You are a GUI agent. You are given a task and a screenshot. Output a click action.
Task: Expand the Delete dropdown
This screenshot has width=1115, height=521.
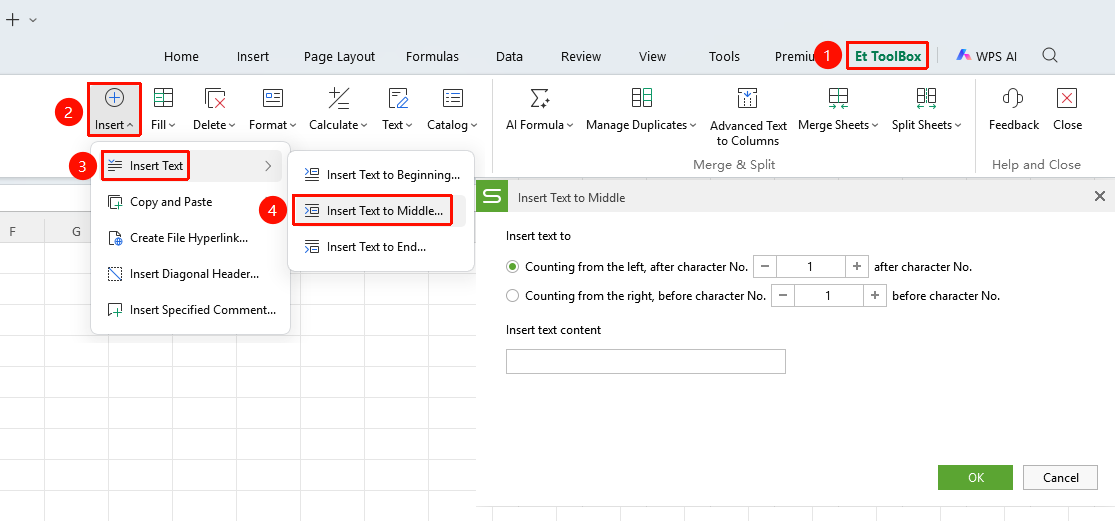(232, 126)
